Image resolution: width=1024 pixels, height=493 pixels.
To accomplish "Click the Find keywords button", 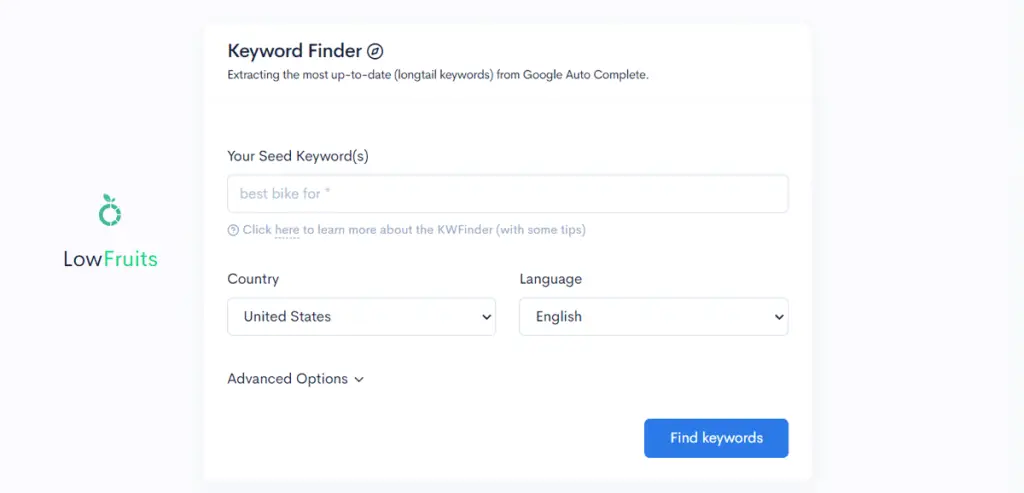I will (x=716, y=438).
